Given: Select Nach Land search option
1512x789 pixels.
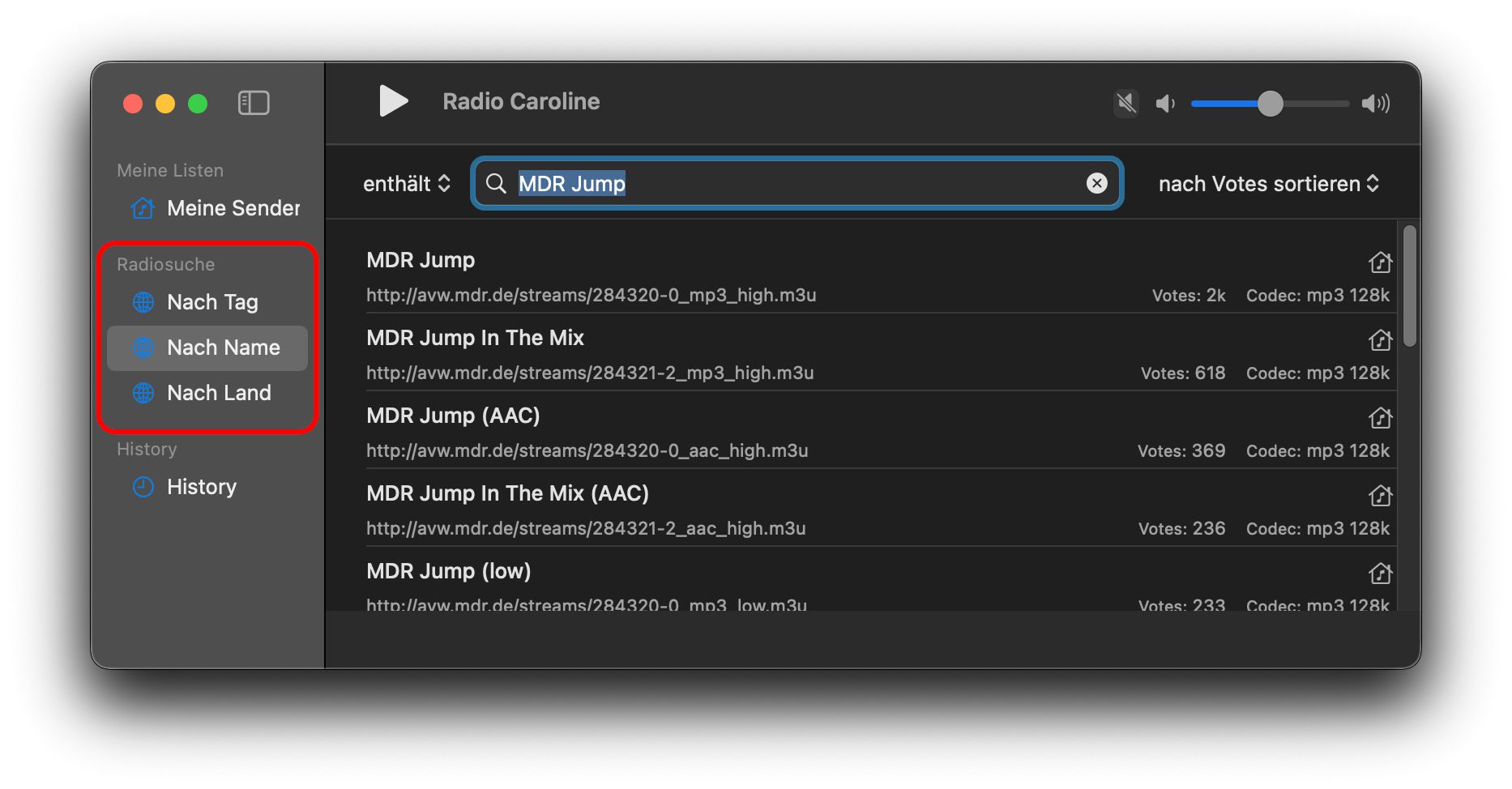Looking at the screenshot, I should click(219, 393).
